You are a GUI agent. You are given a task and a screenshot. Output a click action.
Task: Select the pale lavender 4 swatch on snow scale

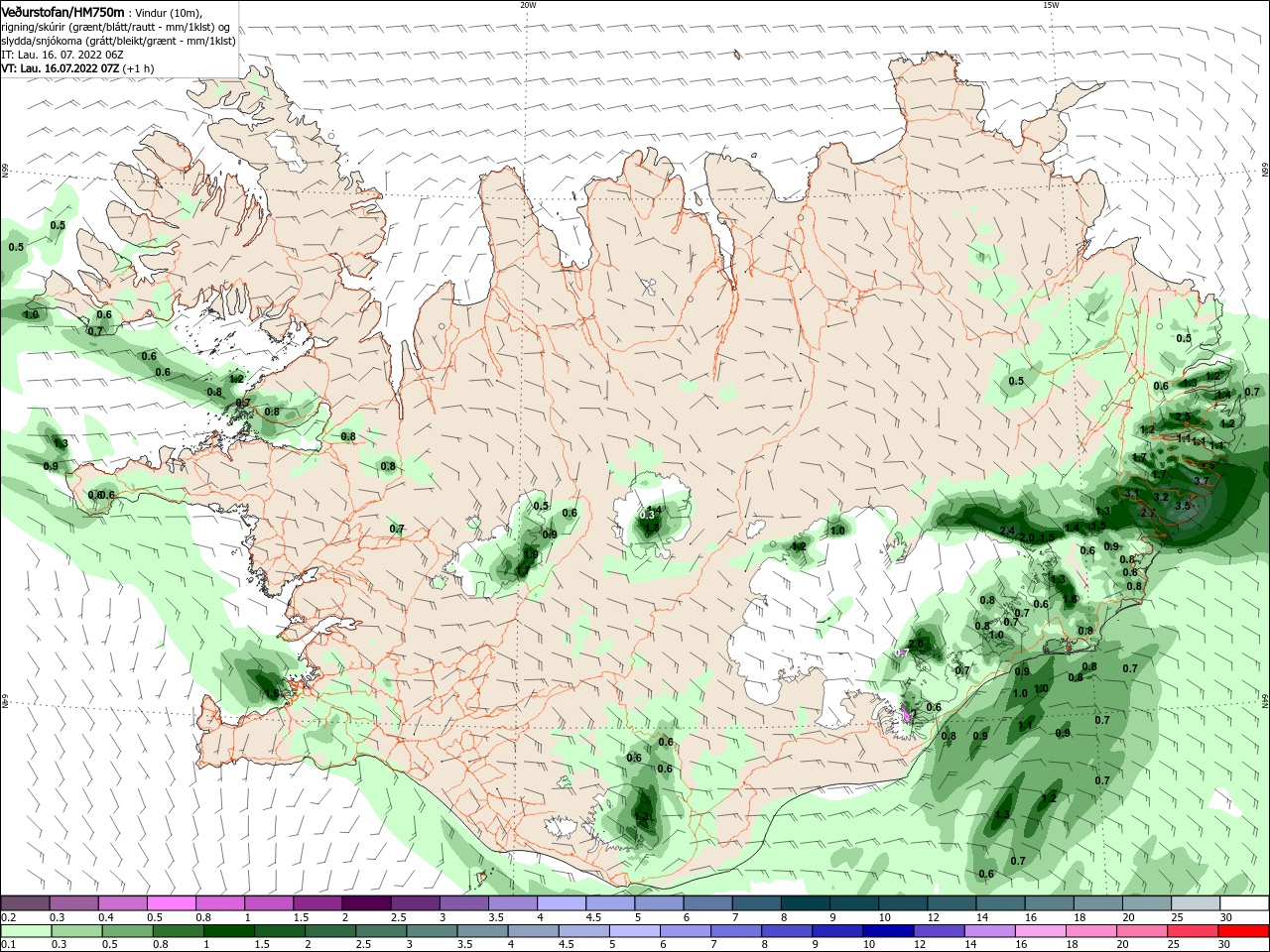click(x=561, y=903)
